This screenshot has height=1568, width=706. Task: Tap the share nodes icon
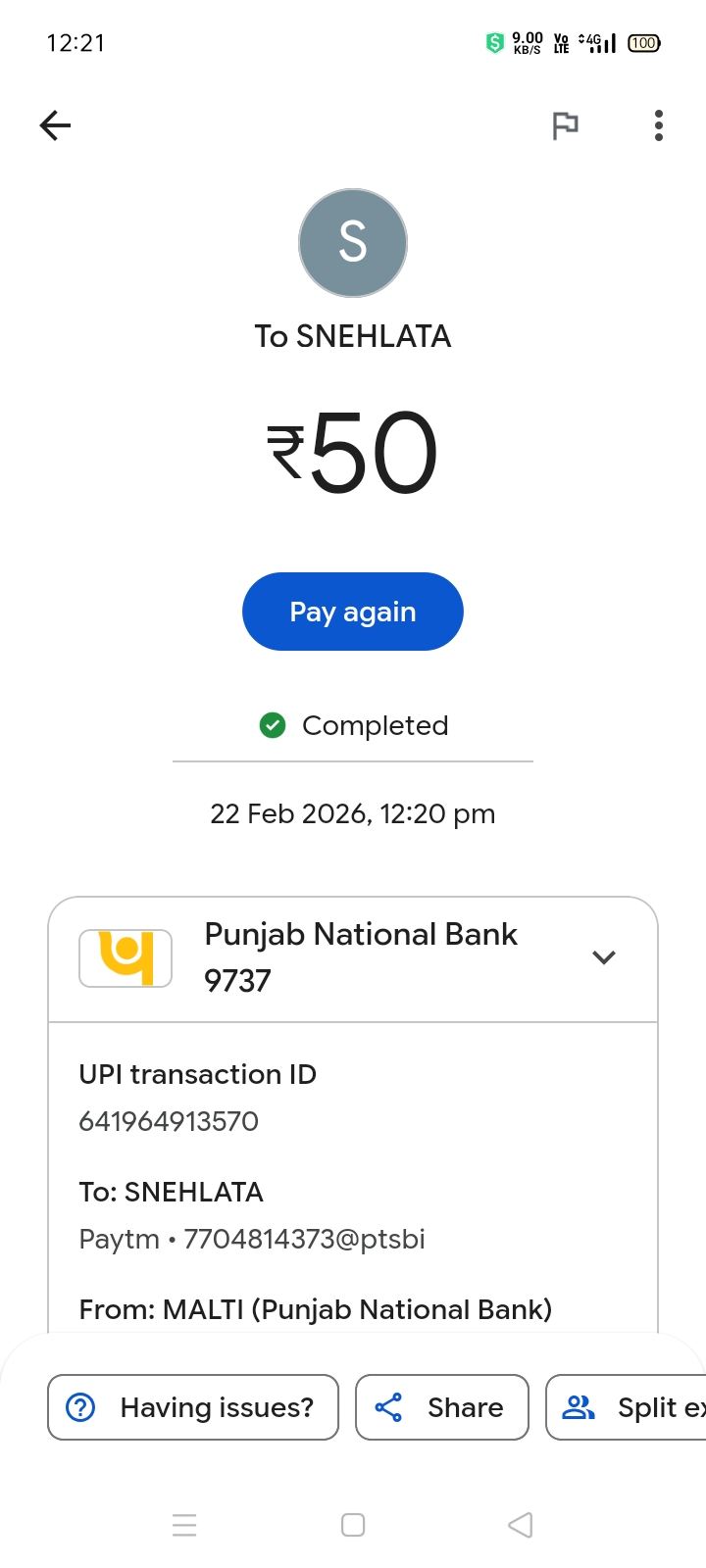click(x=388, y=1407)
